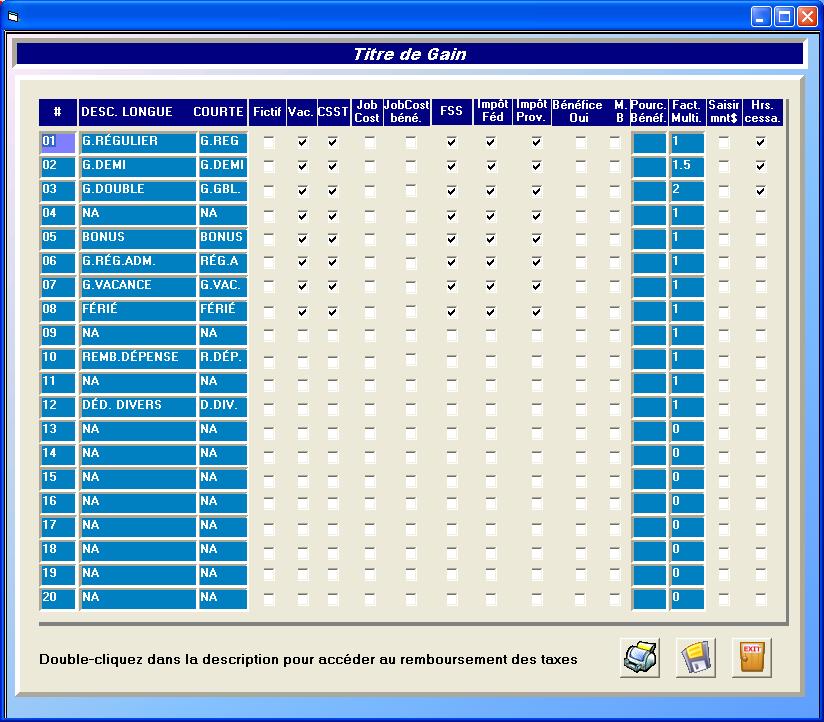The image size is (824, 722).
Task: Uncheck Impôt Féd checkbox for G.VACANCE row
Action: tap(491, 288)
